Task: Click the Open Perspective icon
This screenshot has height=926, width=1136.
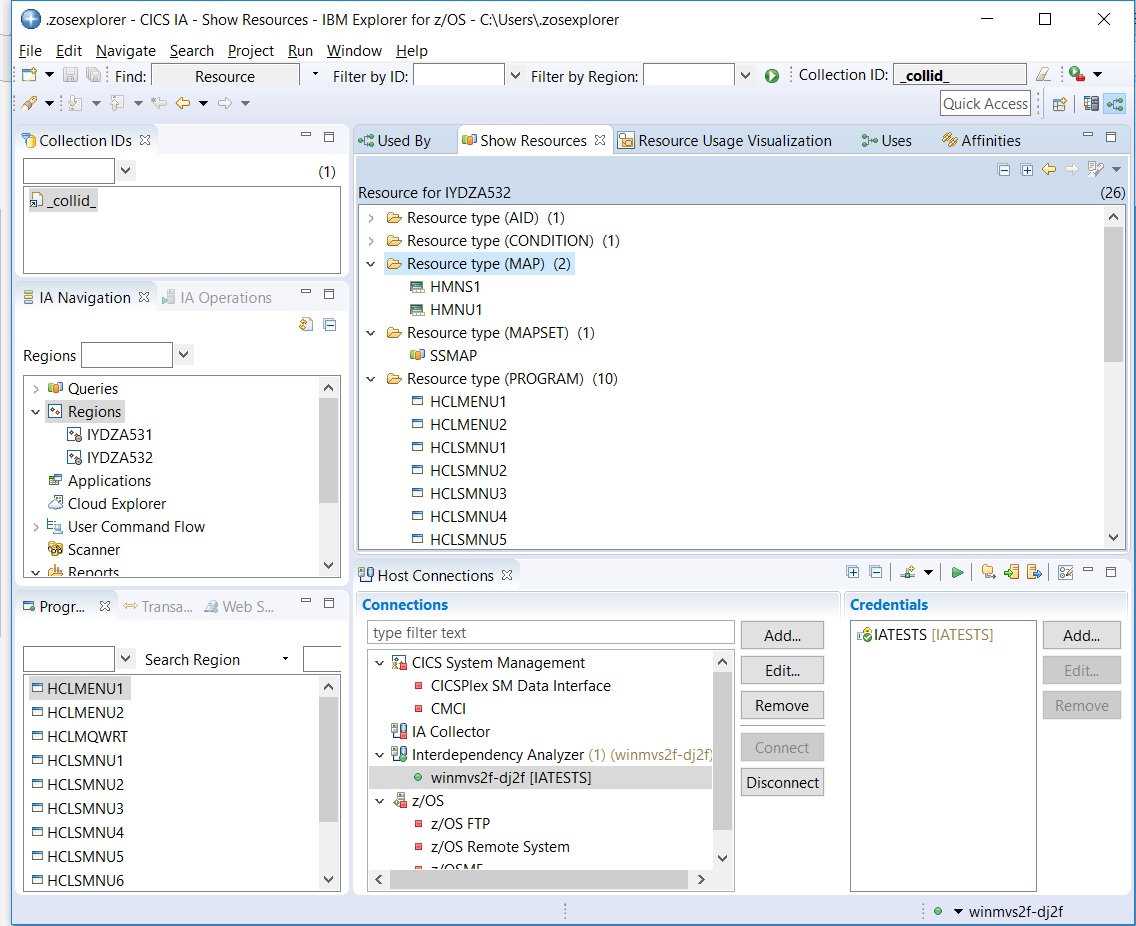Action: (x=1059, y=104)
